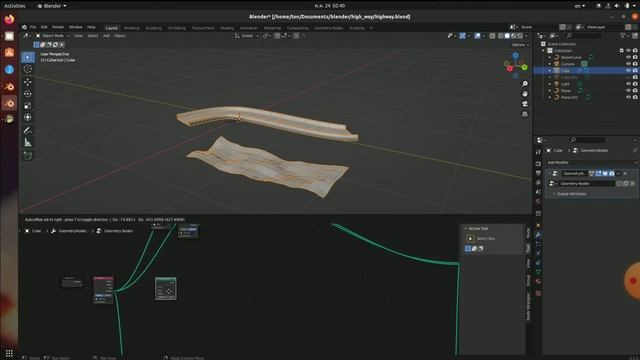Open the Output properties tab icon
The height and width of the screenshot is (360, 640).
point(538,173)
